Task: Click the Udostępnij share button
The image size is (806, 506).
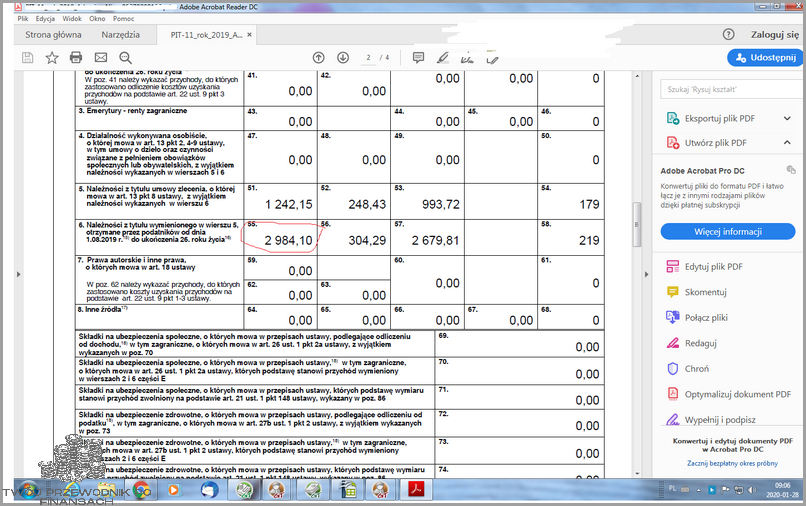Action: 765,58
